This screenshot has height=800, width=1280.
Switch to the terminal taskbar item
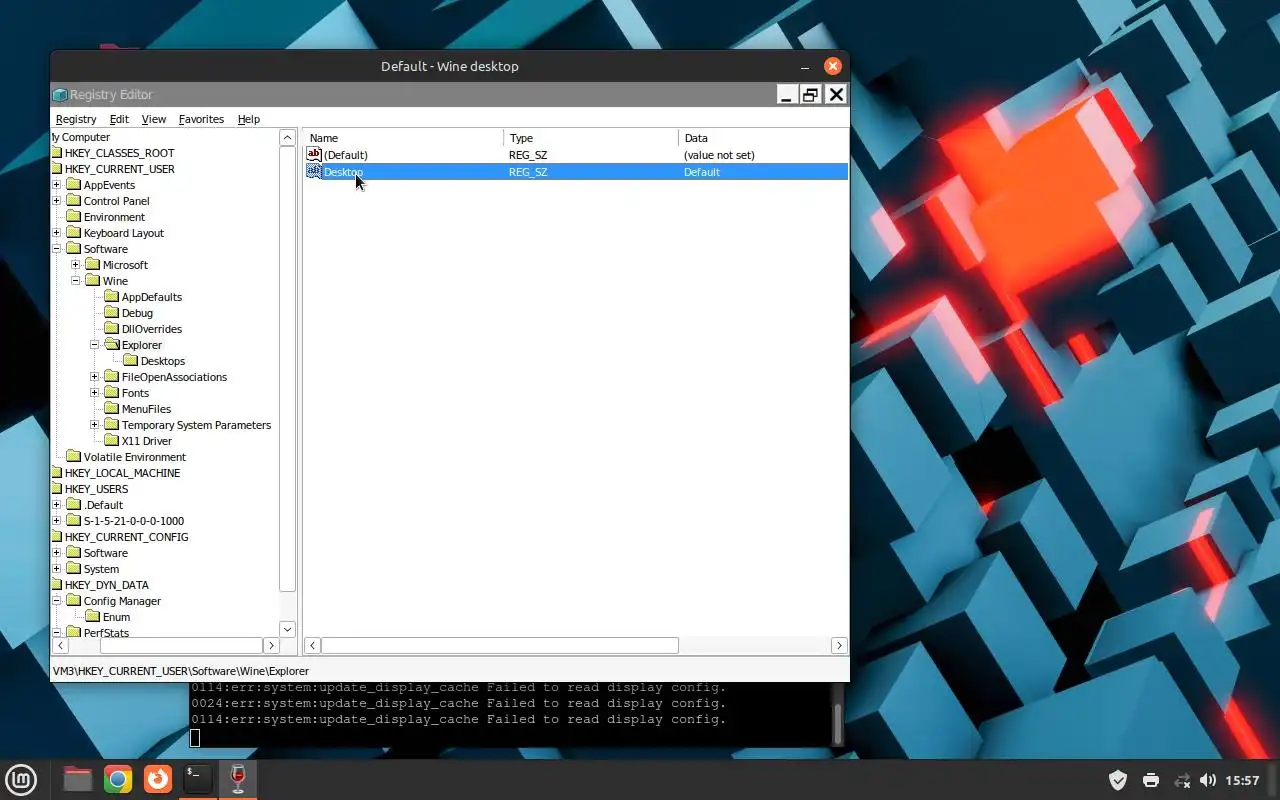pyautogui.click(x=198, y=779)
